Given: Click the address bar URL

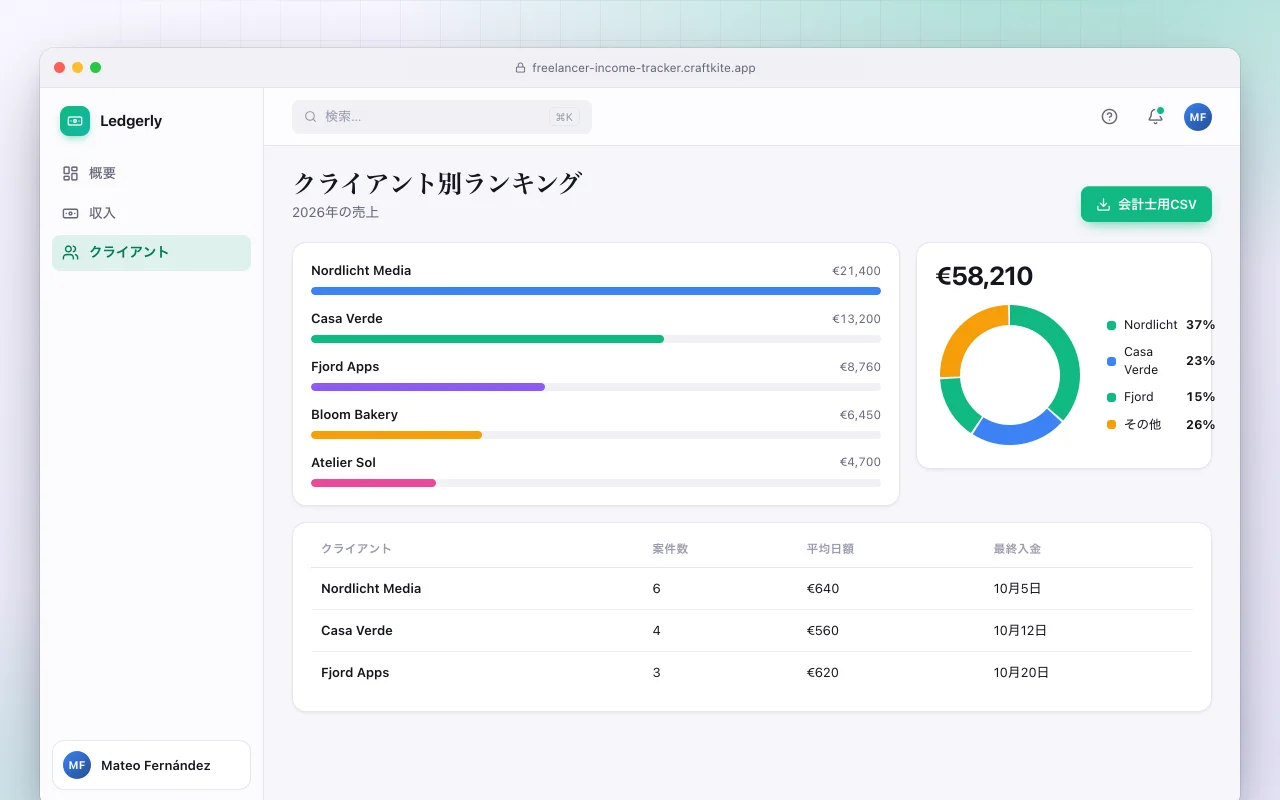Looking at the screenshot, I should 644,68.
